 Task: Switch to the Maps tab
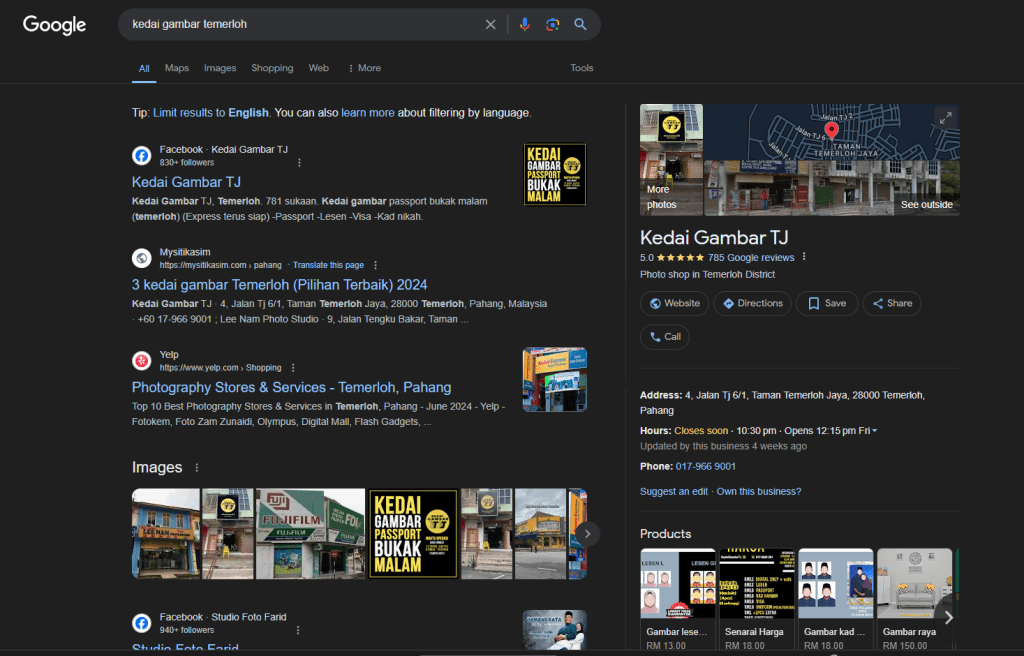click(x=177, y=68)
